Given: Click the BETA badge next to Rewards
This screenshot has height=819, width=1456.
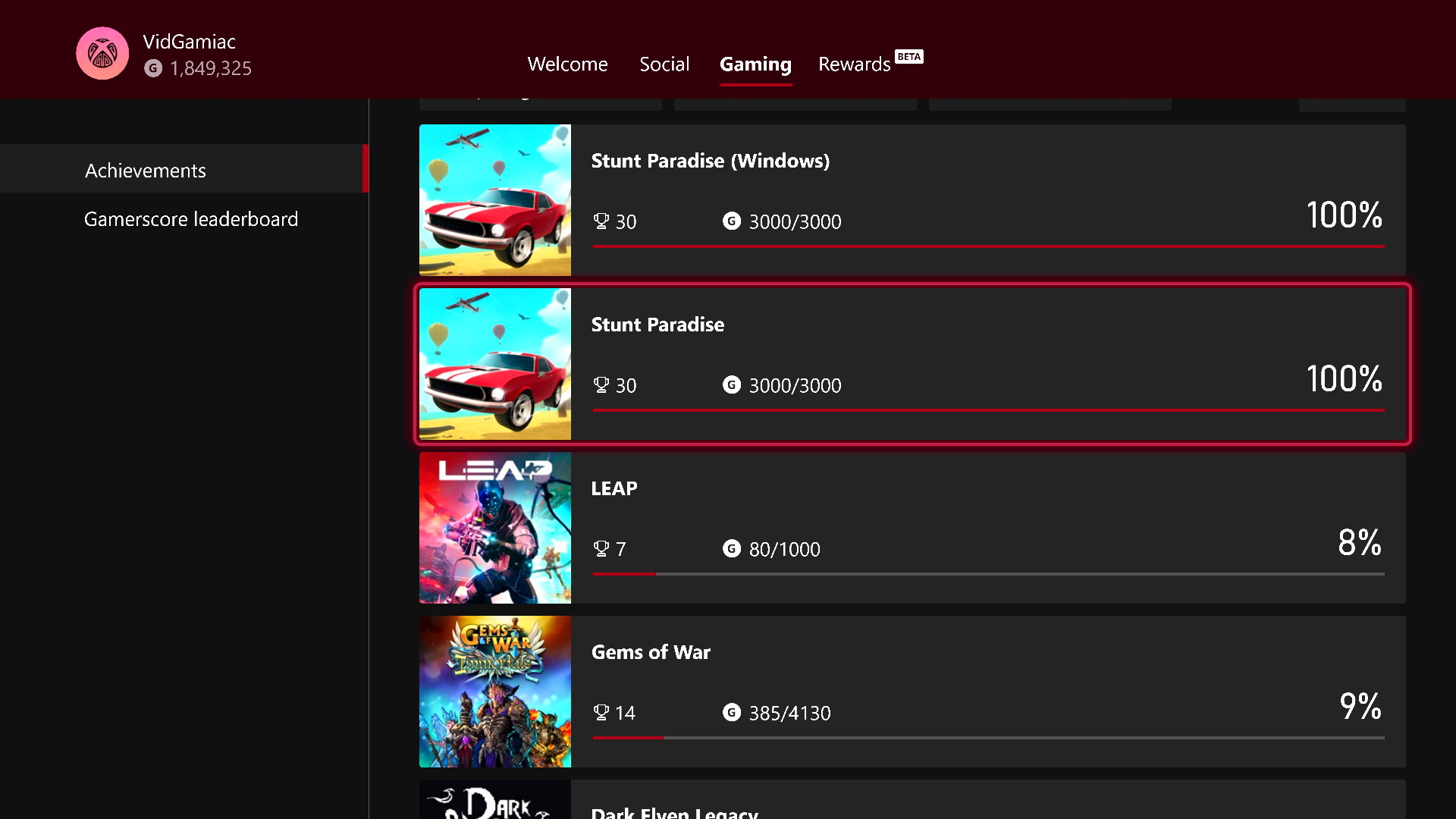Looking at the screenshot, I should click(x=908, y=57).
